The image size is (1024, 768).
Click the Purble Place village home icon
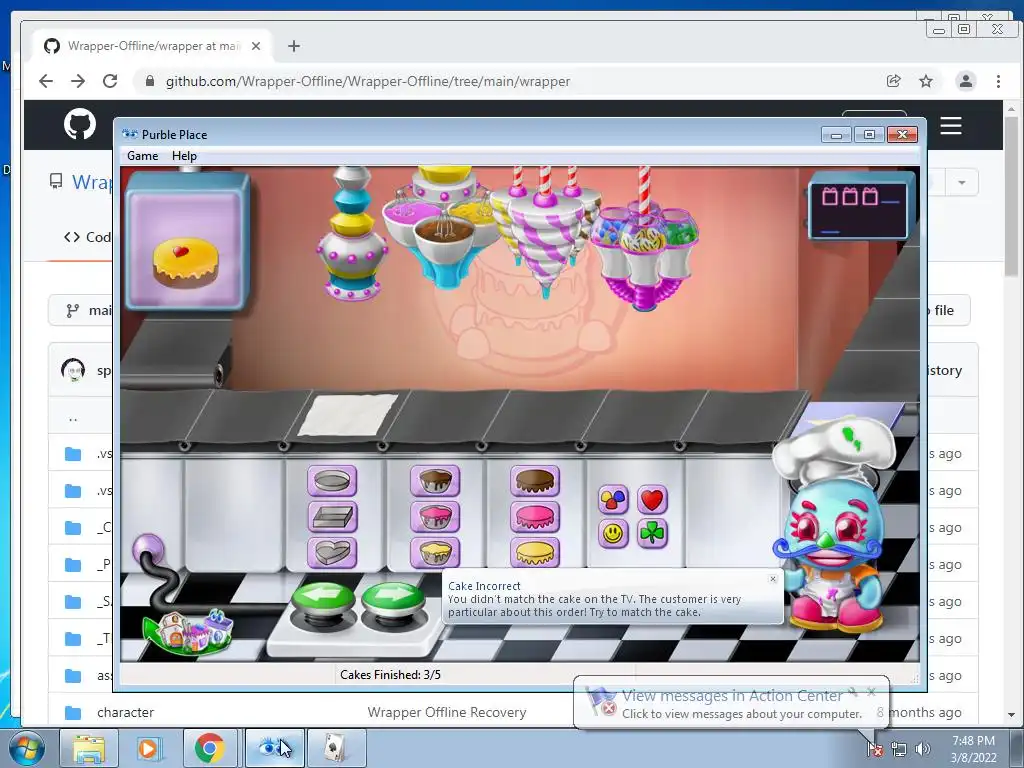tap(189, 631)
